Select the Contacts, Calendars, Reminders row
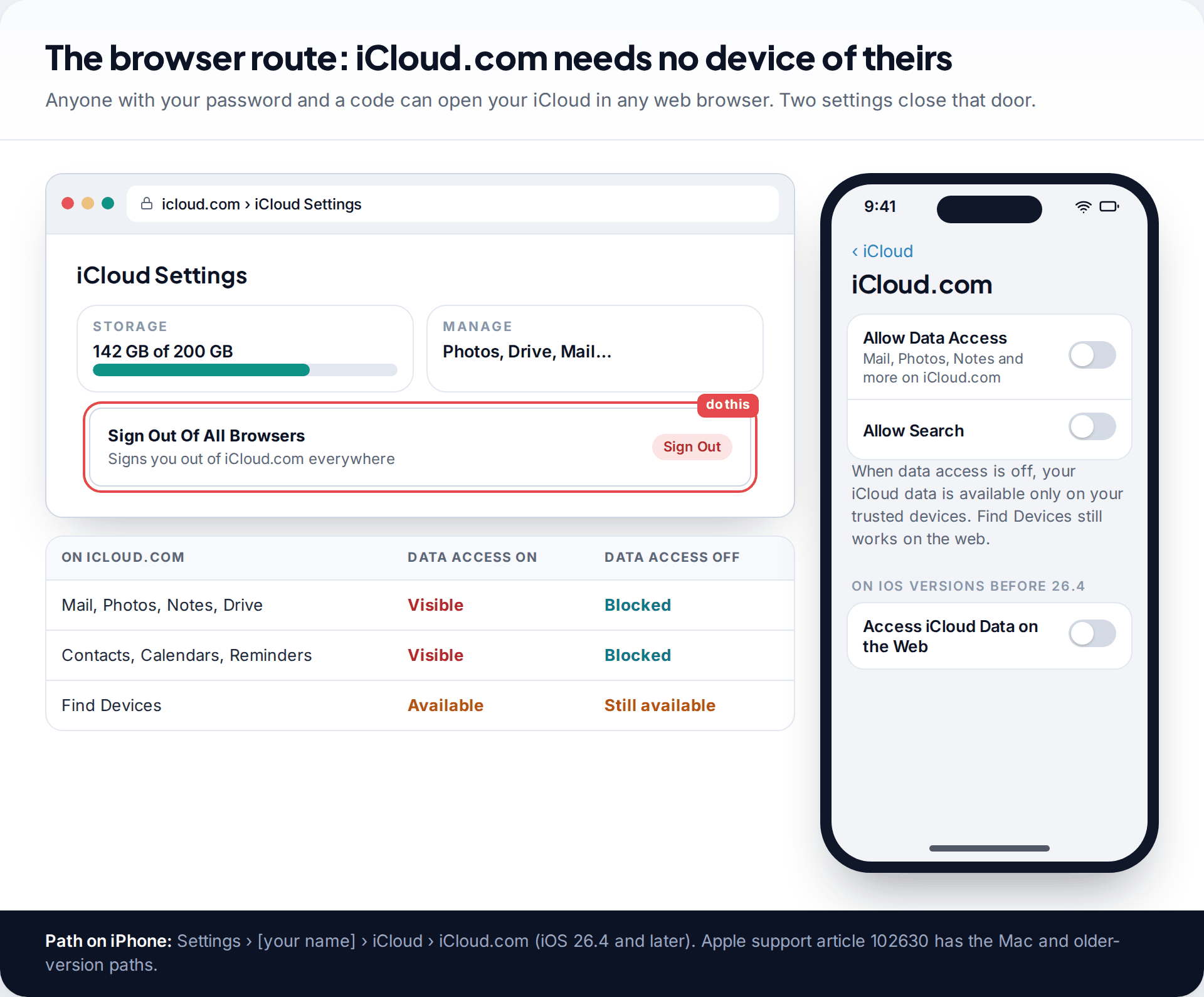 coord(420,655)
